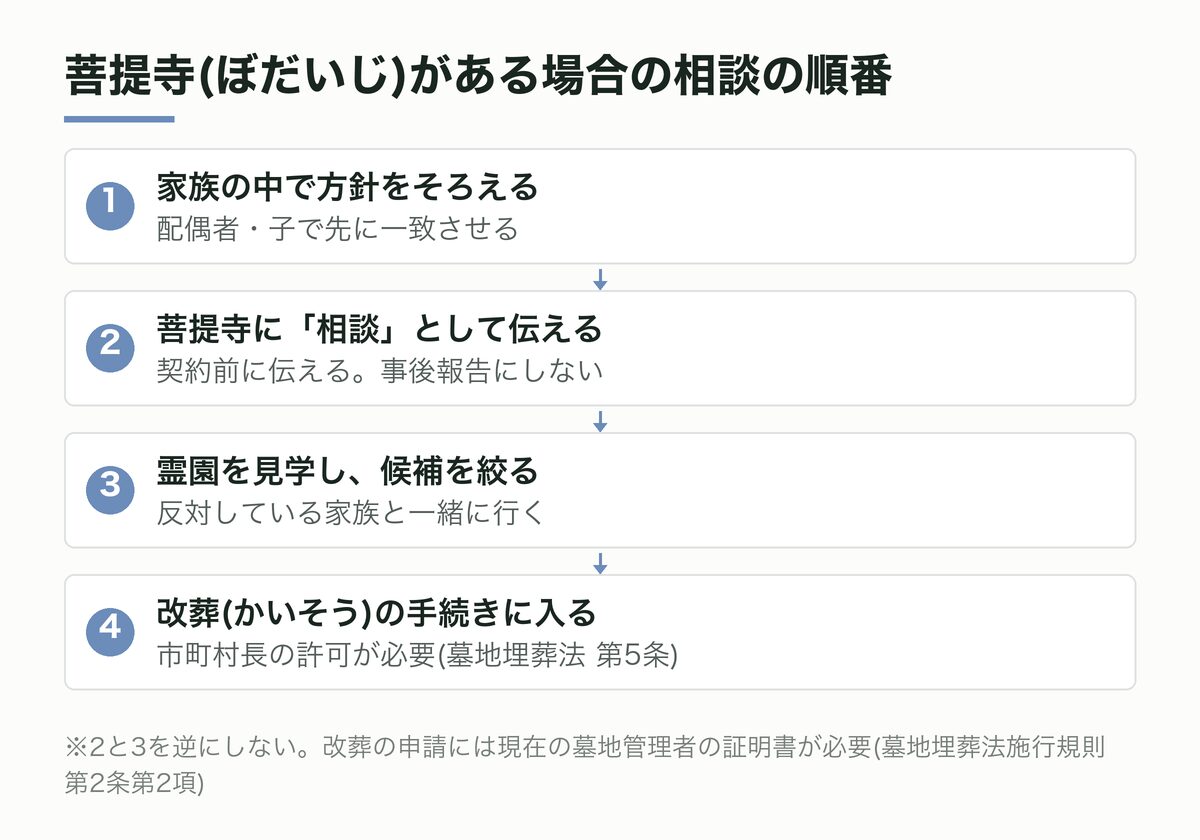Click the numbered circle badge 1
Viewport: 1200px width, 840px height.
click(x=110, y=206)
